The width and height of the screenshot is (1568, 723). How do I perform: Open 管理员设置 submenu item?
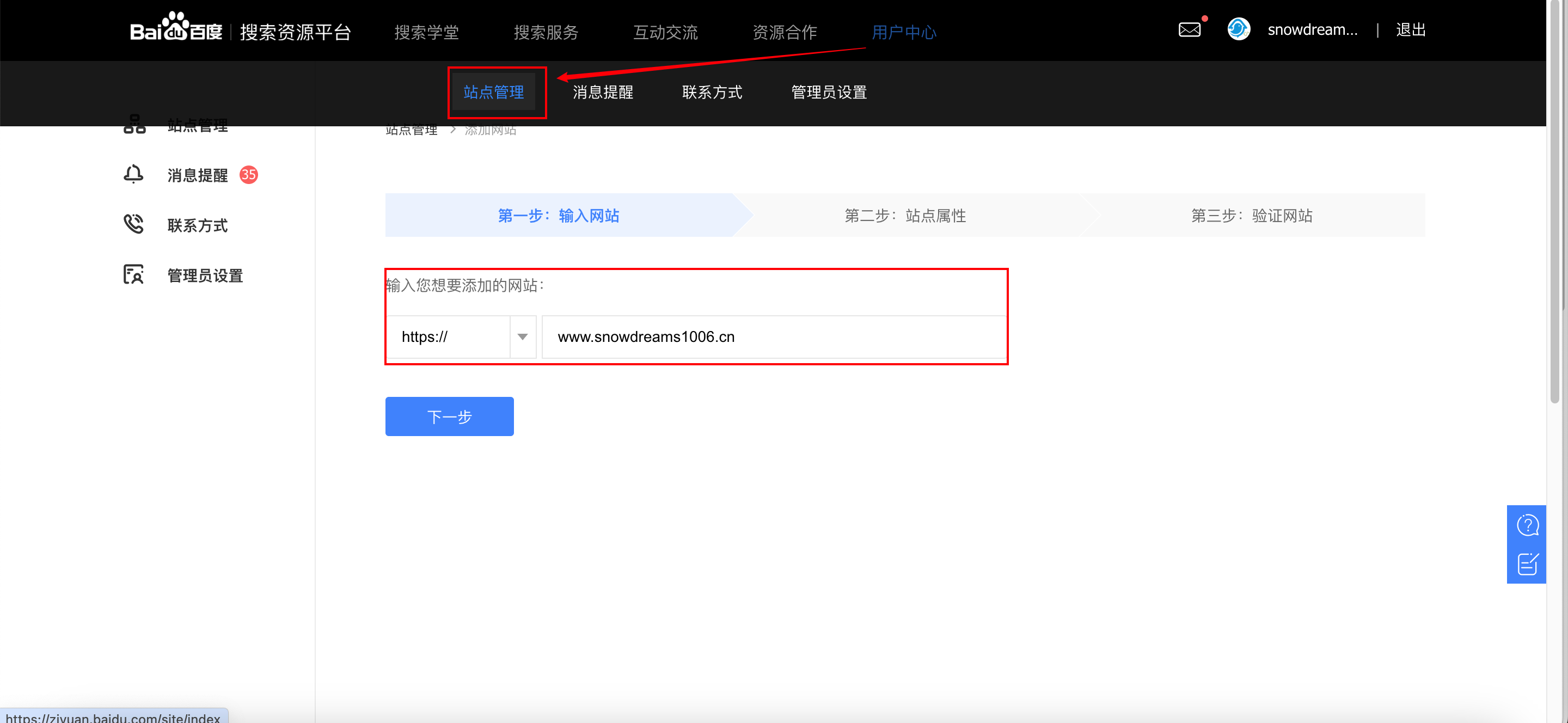(829, 92)
